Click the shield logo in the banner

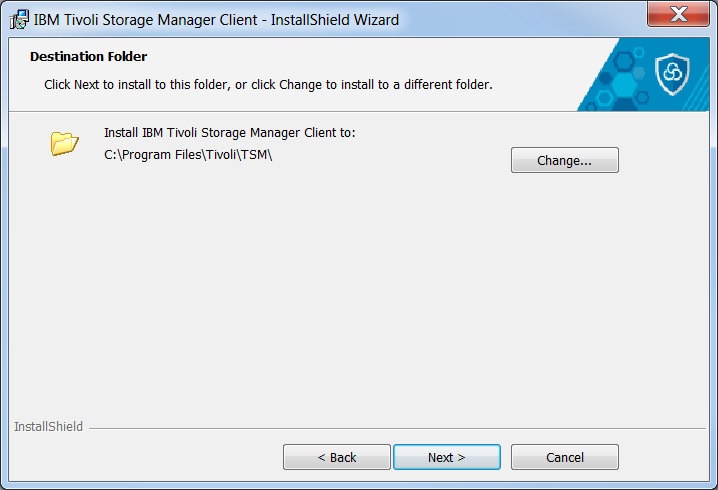pos(672,74)
